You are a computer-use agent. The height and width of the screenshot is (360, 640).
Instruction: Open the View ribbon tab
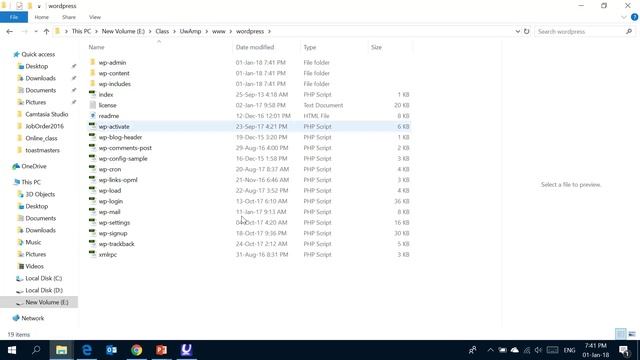pyautogui.click(x=95, y=17)
